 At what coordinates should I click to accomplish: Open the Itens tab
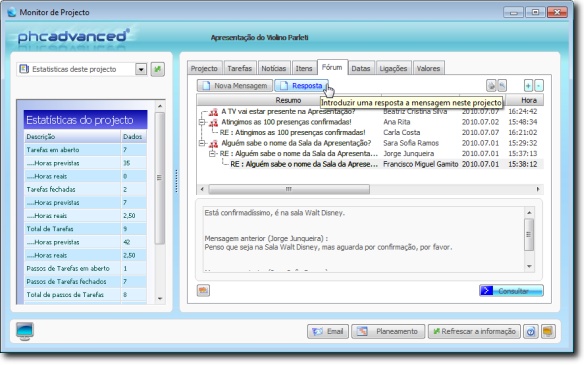pyautogui.click(x=304, y=68)
